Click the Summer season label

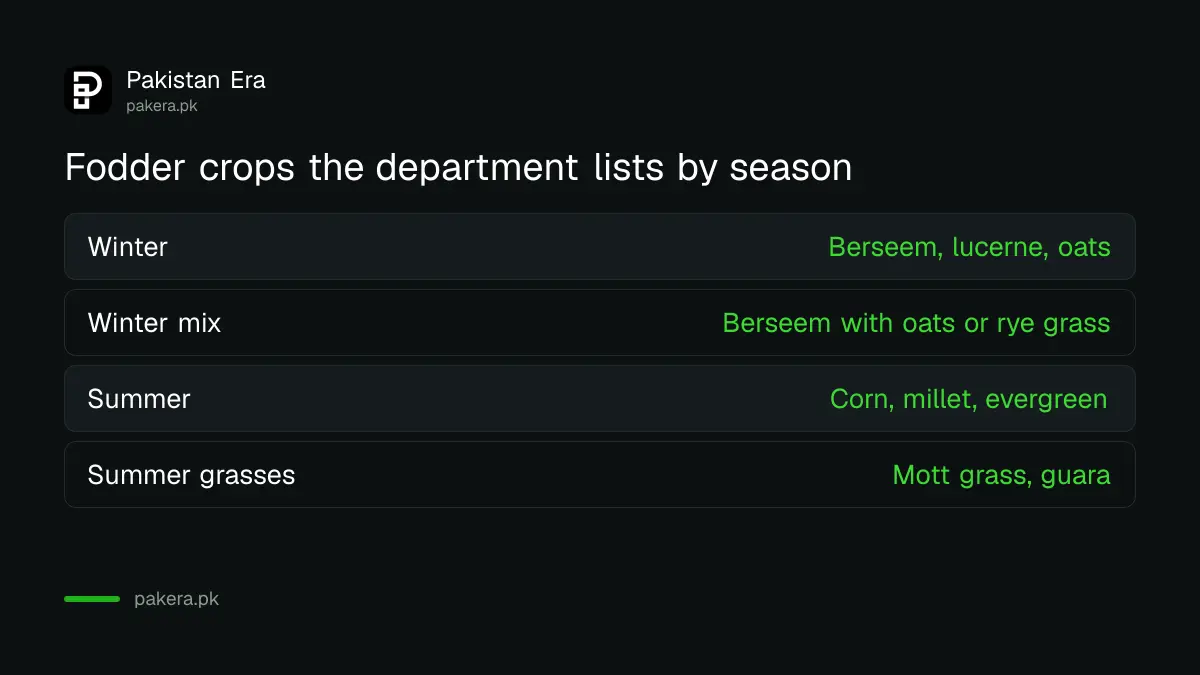coord(139,399)
